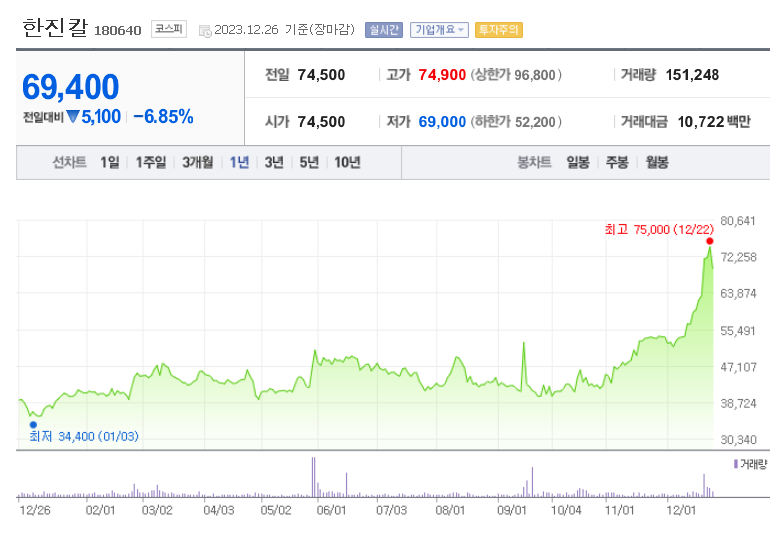Open the 기업개요 dropdown

pyautogui.click(x=440, y=30)
